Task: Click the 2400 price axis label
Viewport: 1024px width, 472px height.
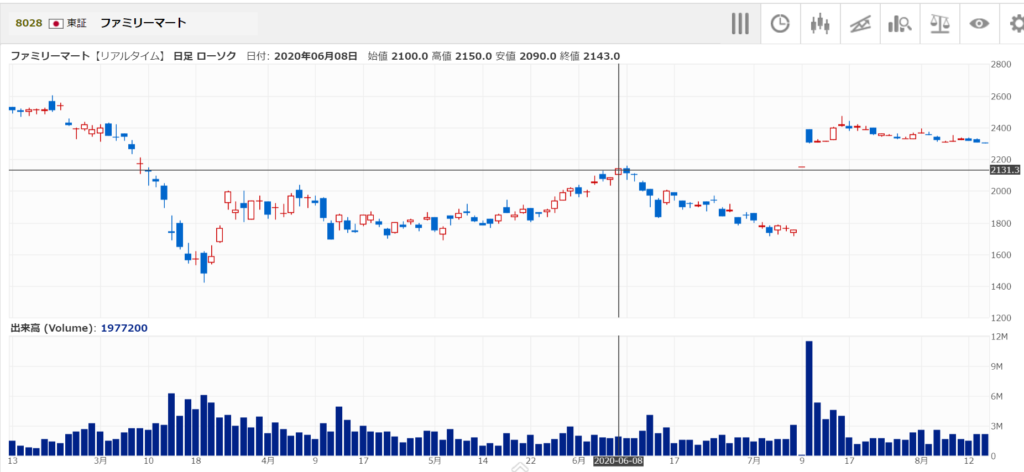Action: pyautogui.click(x=1000, y=128)
